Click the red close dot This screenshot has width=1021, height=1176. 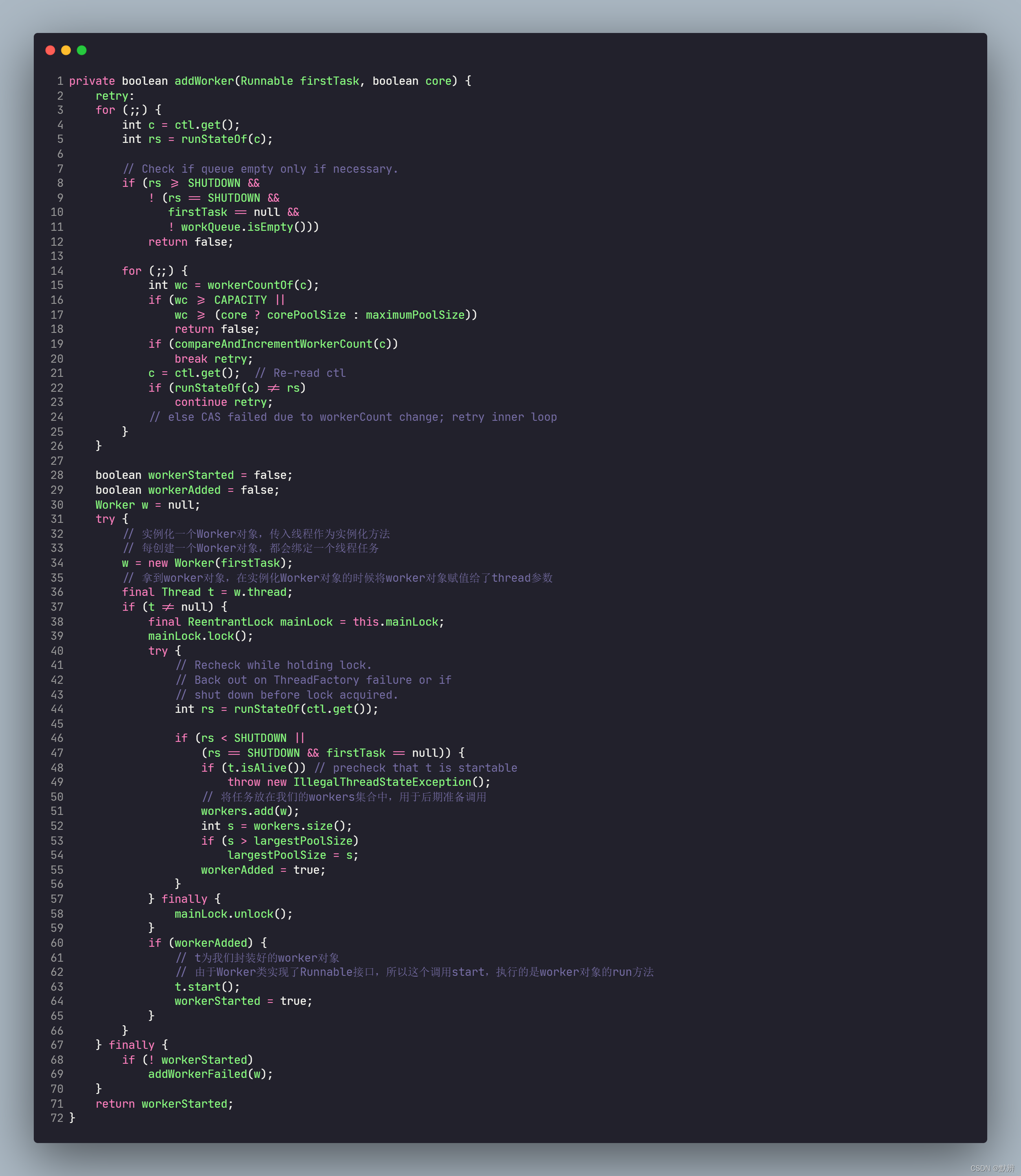[x=50, y=50]
